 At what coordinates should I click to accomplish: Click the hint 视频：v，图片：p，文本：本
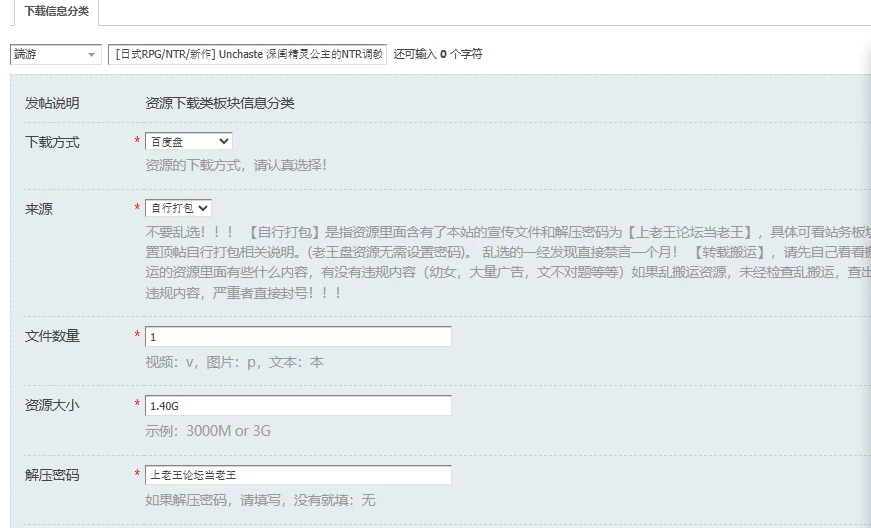tap(234, 363)
